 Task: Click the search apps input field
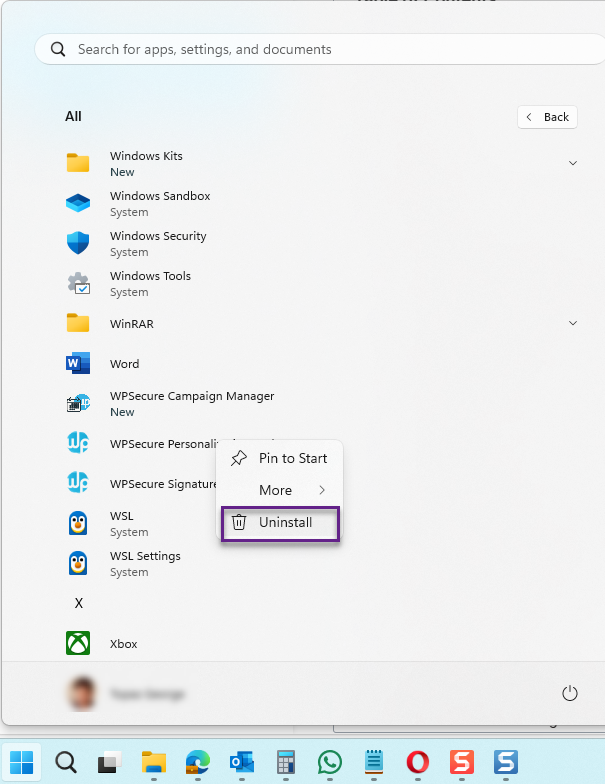coord(320,49)
